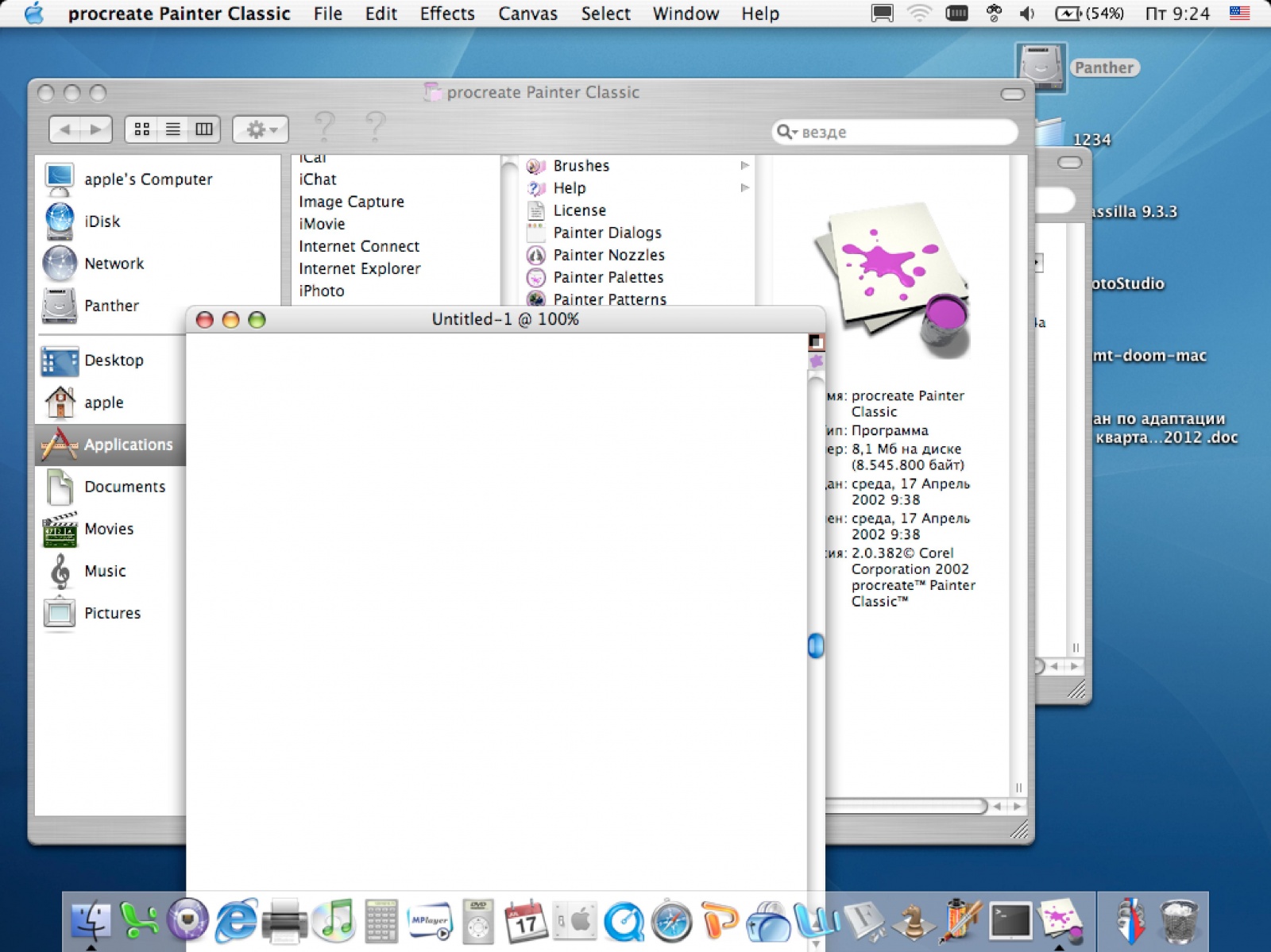Click the forward arrow in Finder toolbar
1271x952 pixels.
pos(96,129)
